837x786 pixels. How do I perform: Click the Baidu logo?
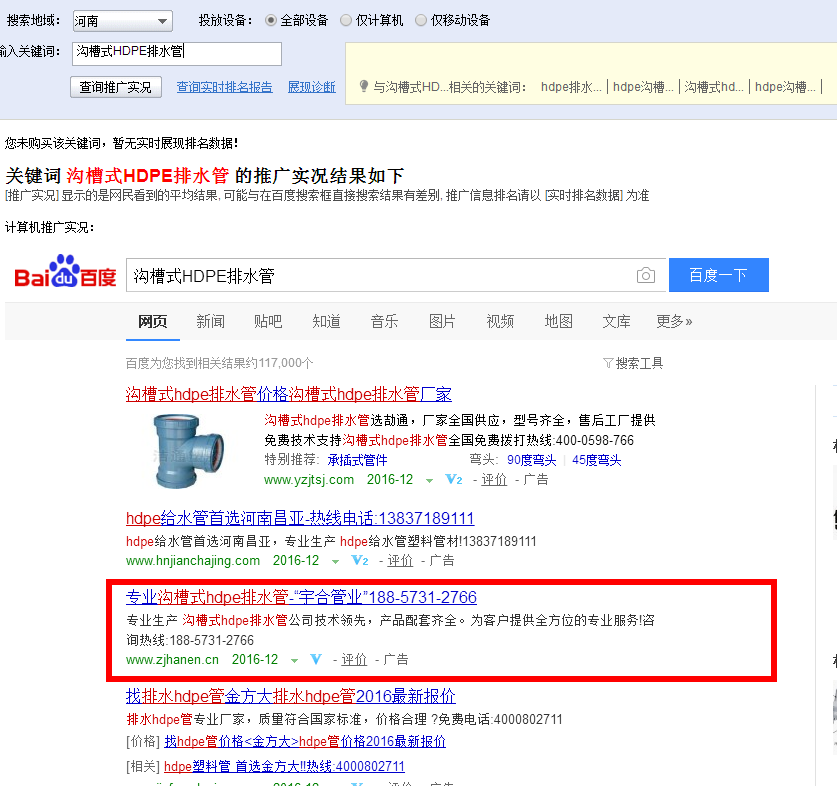tap(65, 271)
